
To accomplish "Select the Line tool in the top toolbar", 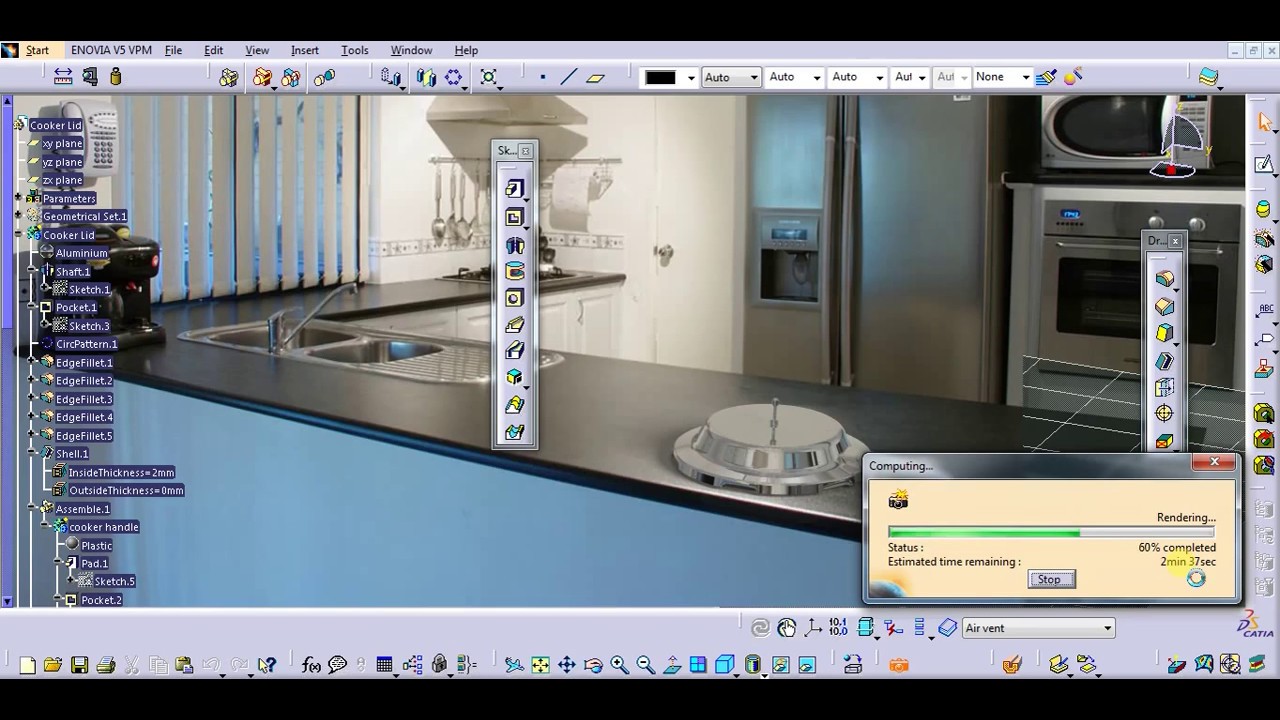I will pos(569,77).
